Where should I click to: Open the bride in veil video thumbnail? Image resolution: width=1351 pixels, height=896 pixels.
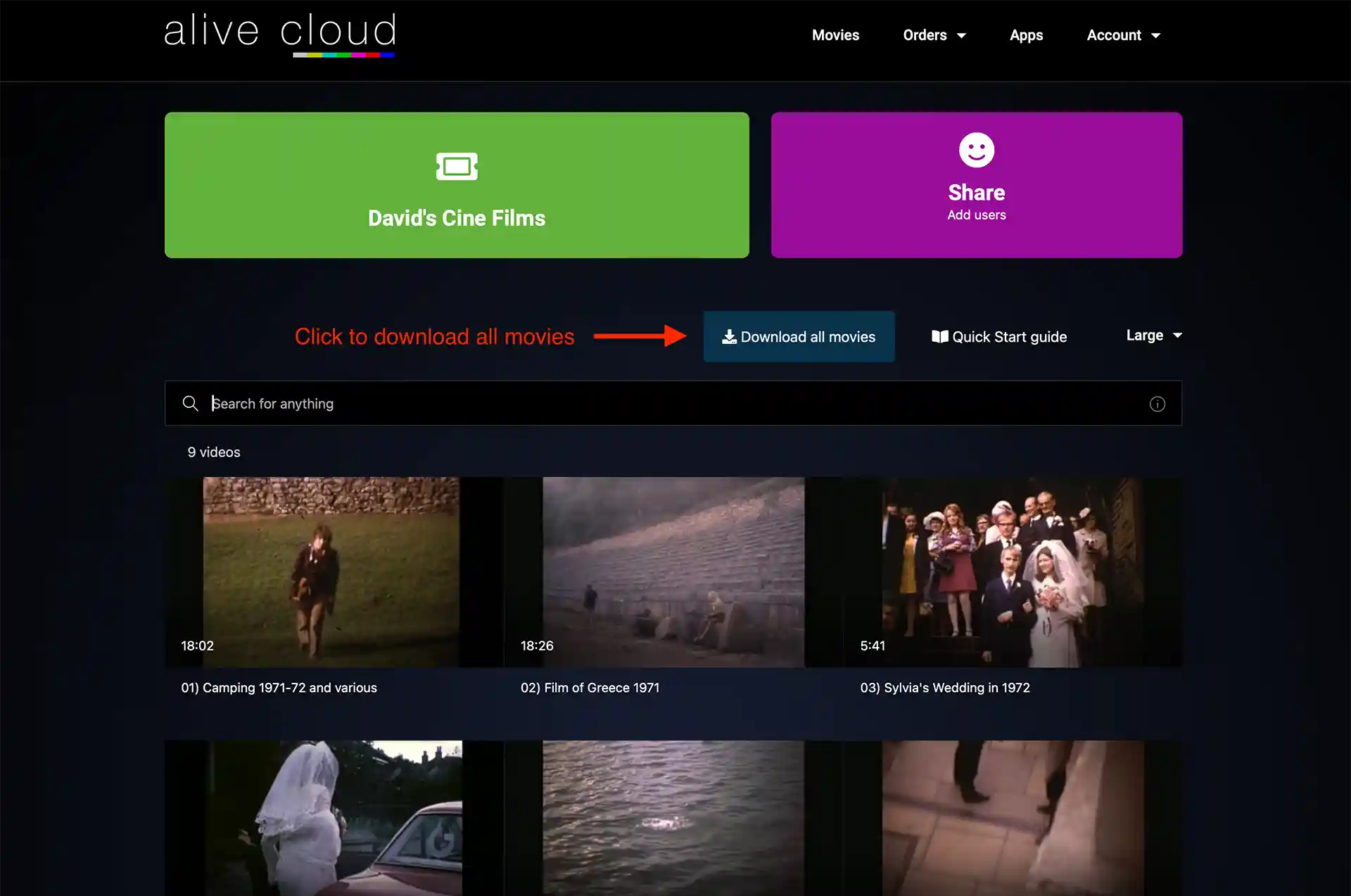[x=334, y=818]
